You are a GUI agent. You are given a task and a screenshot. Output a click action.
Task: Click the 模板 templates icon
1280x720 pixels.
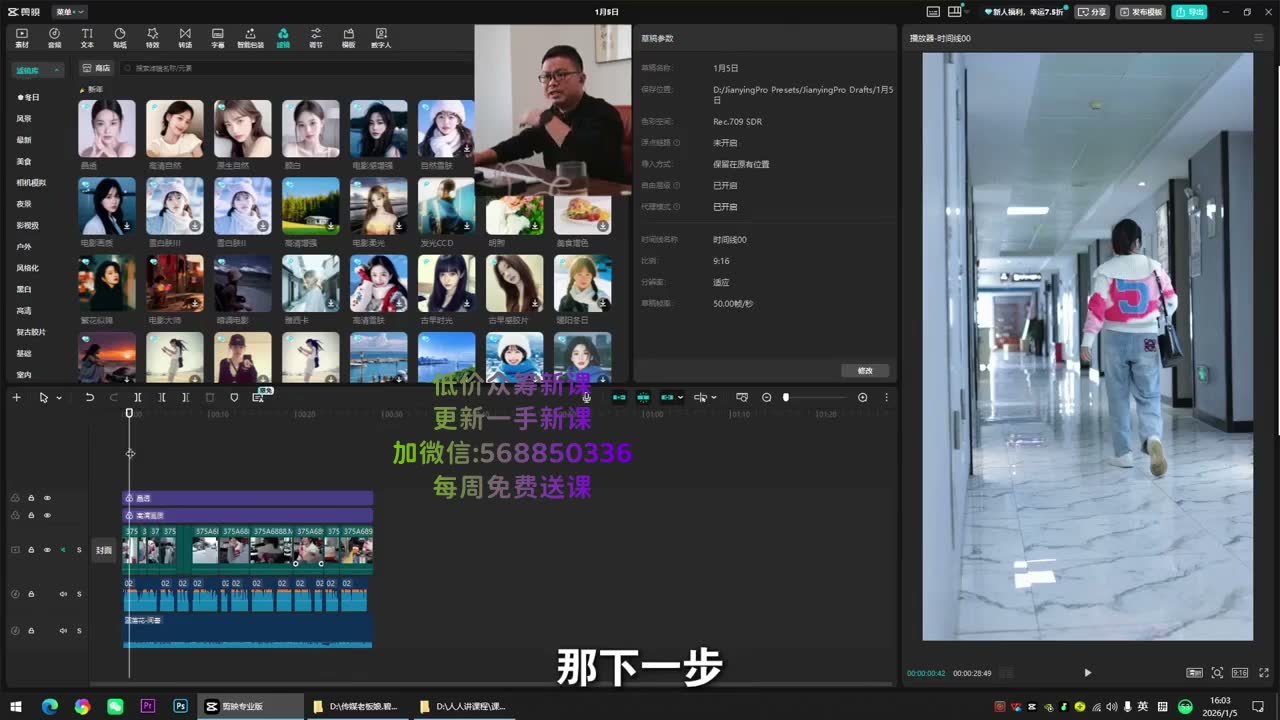348,38
